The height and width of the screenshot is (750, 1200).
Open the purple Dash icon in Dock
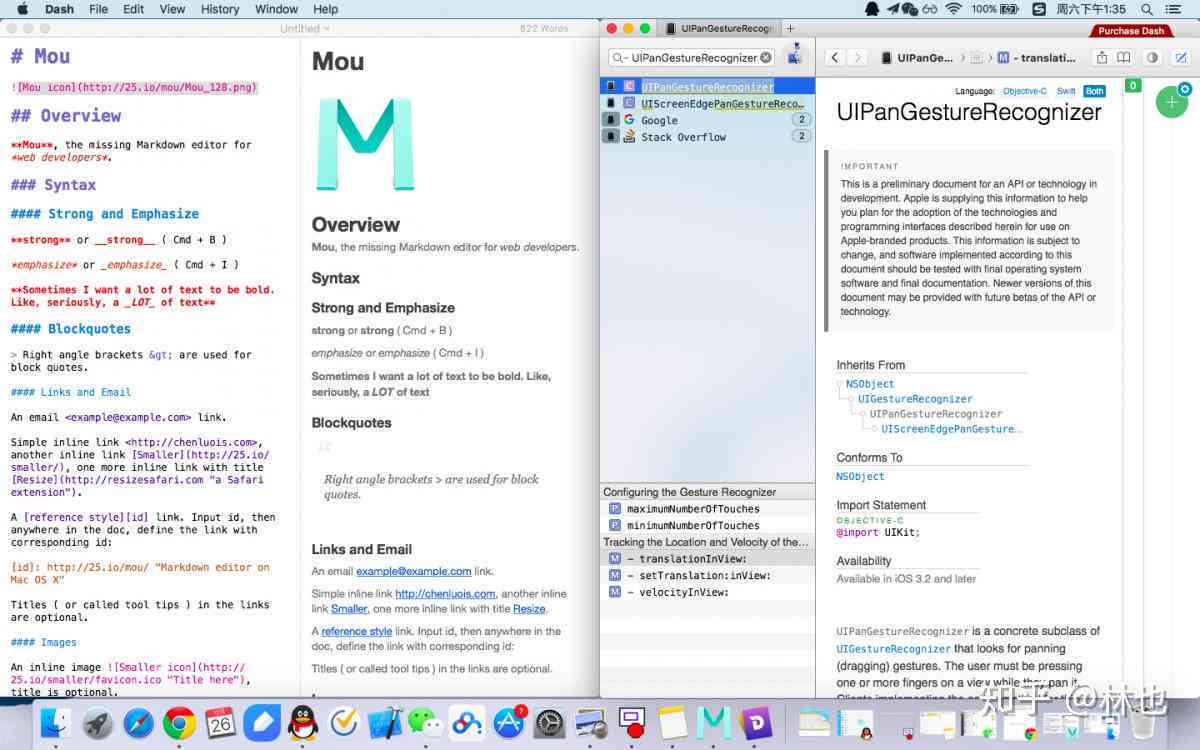coord(754,722)
